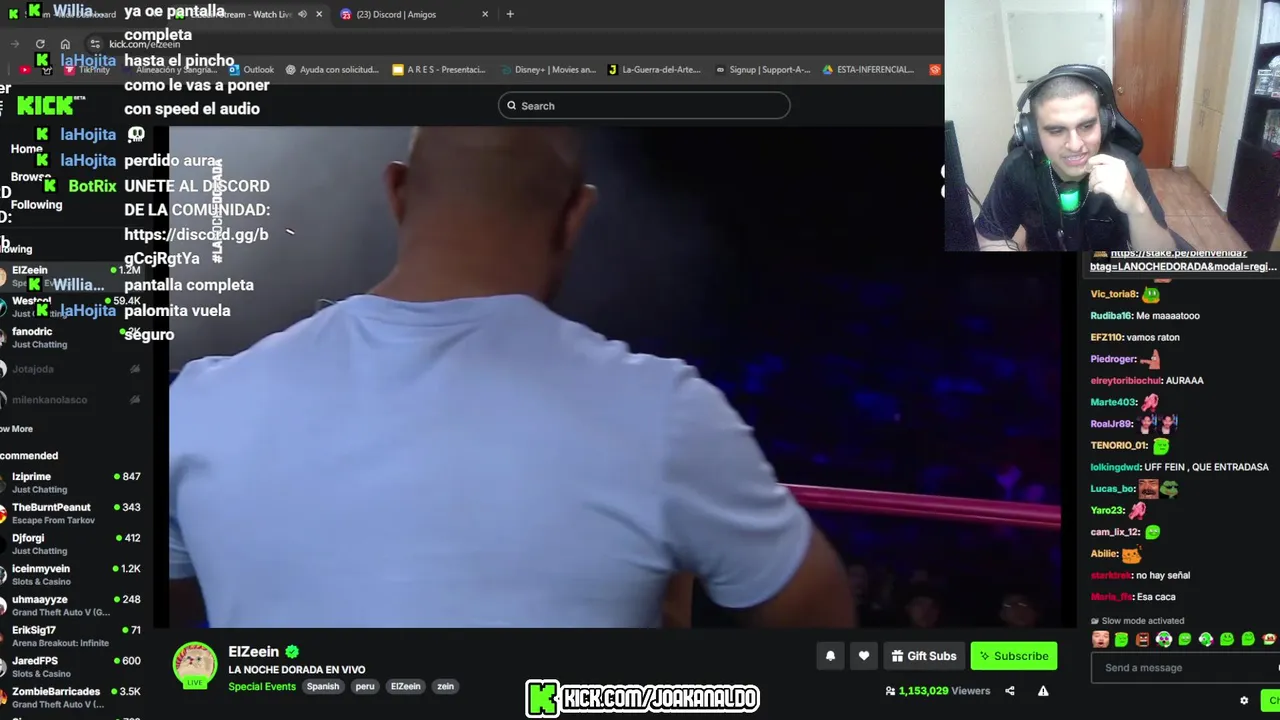Open the Disney+ Movies bookmark
The height and width of the screenshot is (720, 1280).
coord(548,70)
